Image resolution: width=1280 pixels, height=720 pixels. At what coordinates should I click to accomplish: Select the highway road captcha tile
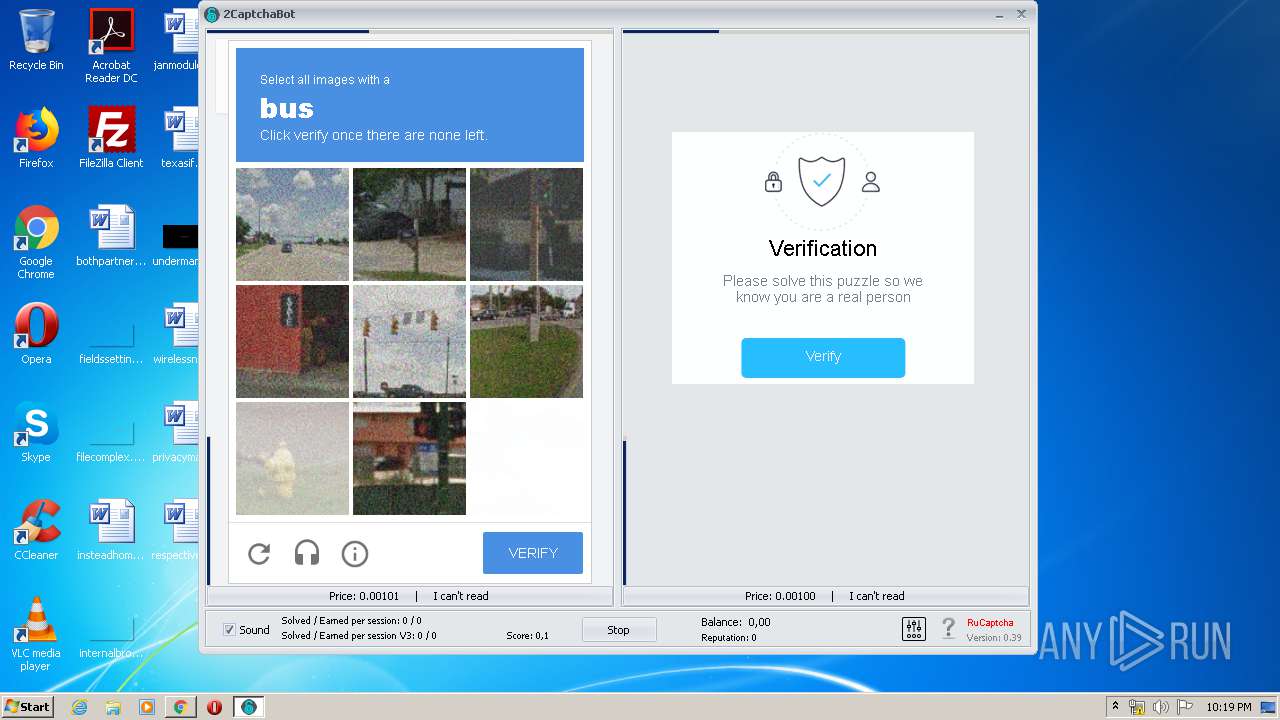click(292, 224)
